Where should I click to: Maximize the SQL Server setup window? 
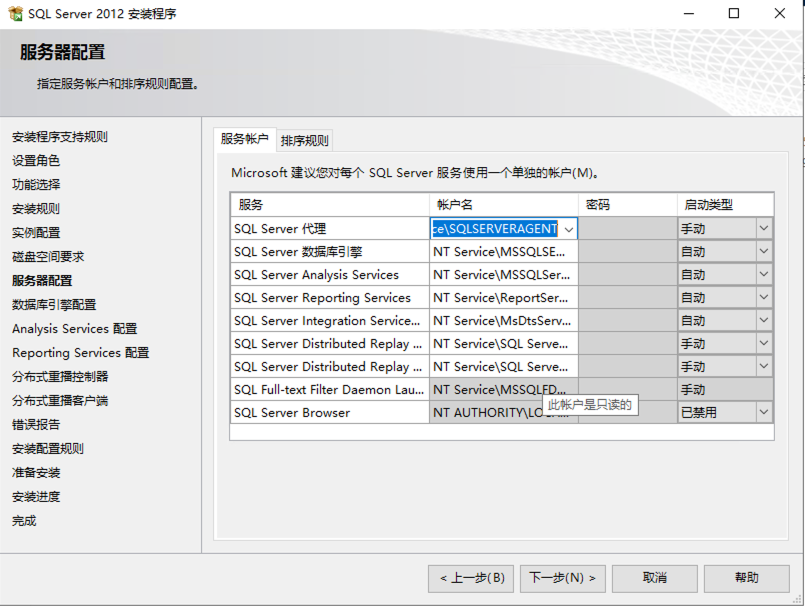(734, 14)
